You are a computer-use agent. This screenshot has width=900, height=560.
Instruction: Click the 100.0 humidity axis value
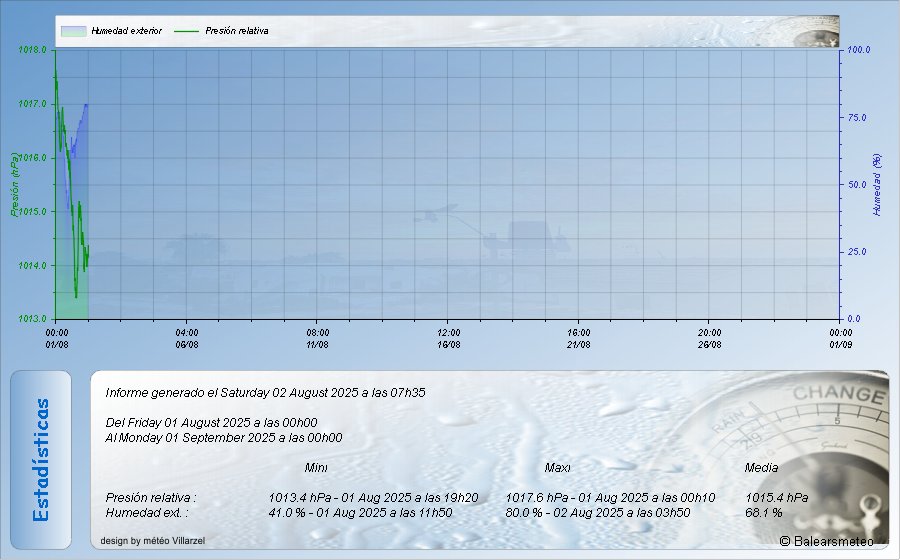tap(859, 50)
